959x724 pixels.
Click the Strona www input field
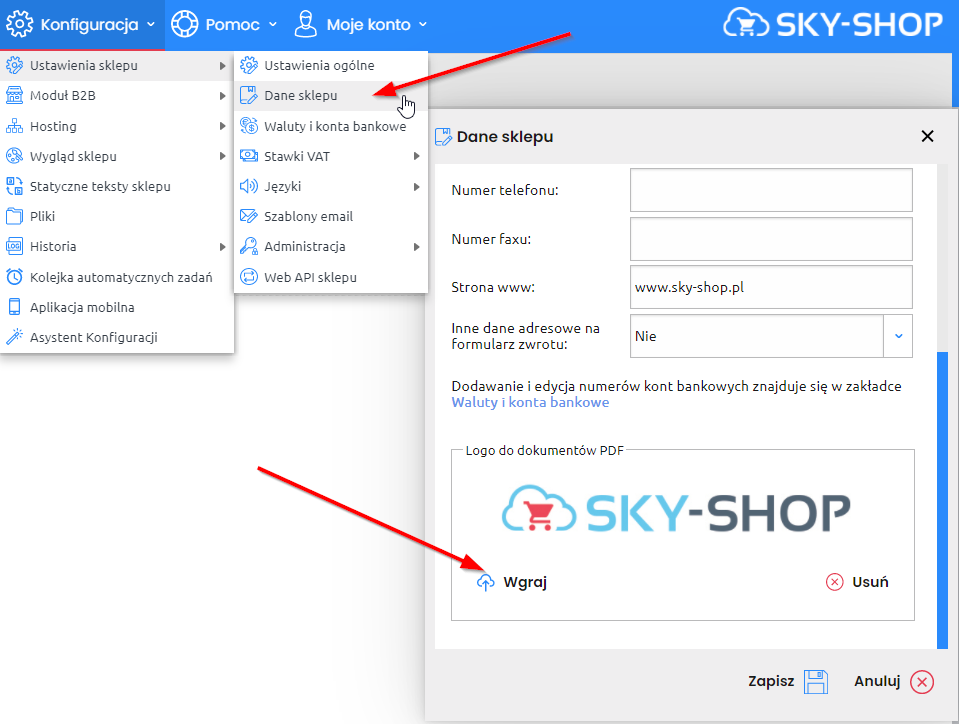click(771, 287)
